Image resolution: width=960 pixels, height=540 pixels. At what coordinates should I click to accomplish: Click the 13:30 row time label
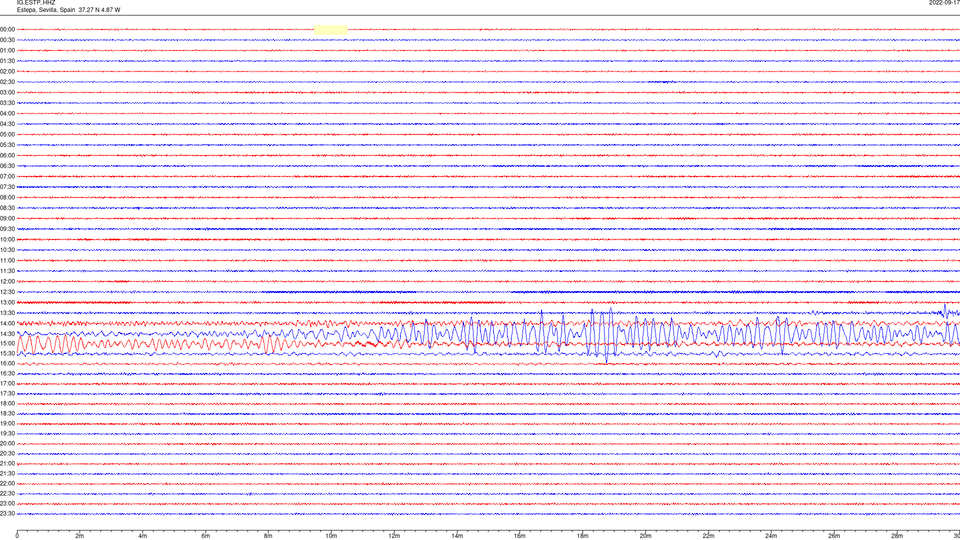click(7, 313)
